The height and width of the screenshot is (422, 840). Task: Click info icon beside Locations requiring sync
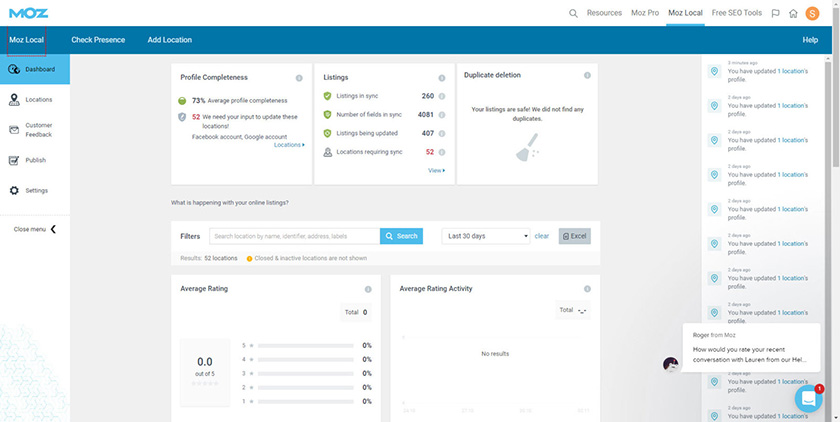pos(441,152)
